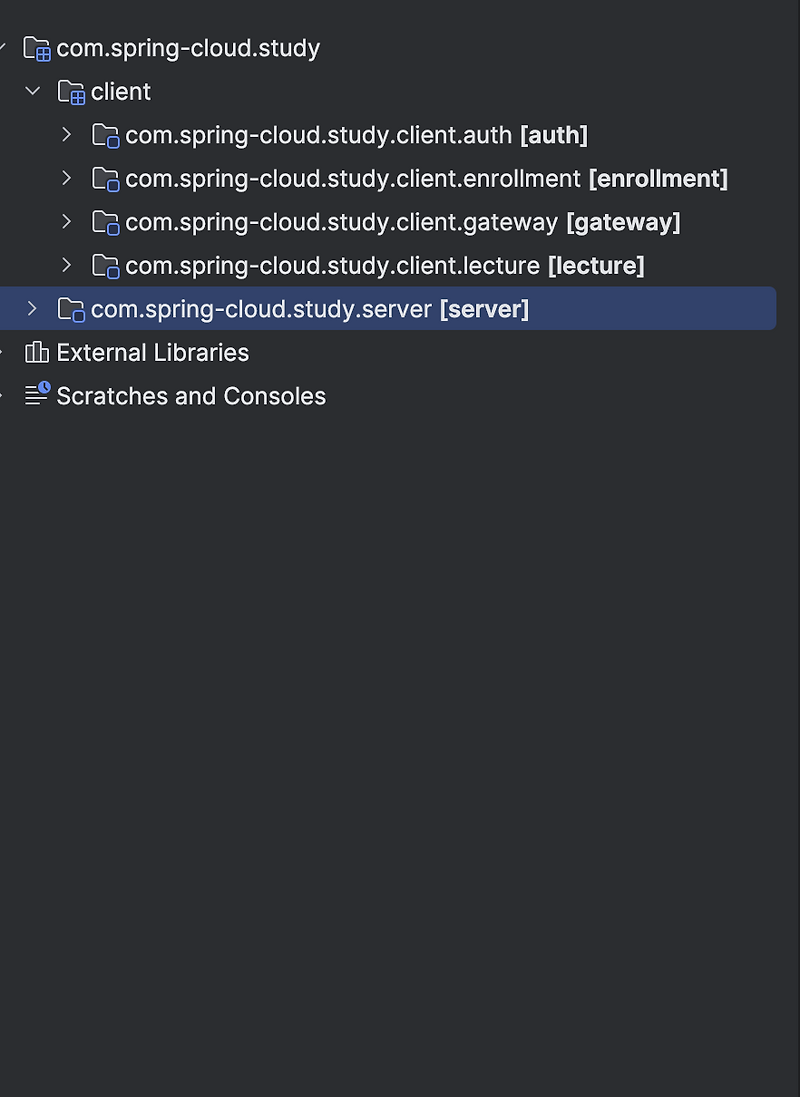Select the com.spring-cloud.study.client.enrollment [enrollment] label

click(426, 179)
